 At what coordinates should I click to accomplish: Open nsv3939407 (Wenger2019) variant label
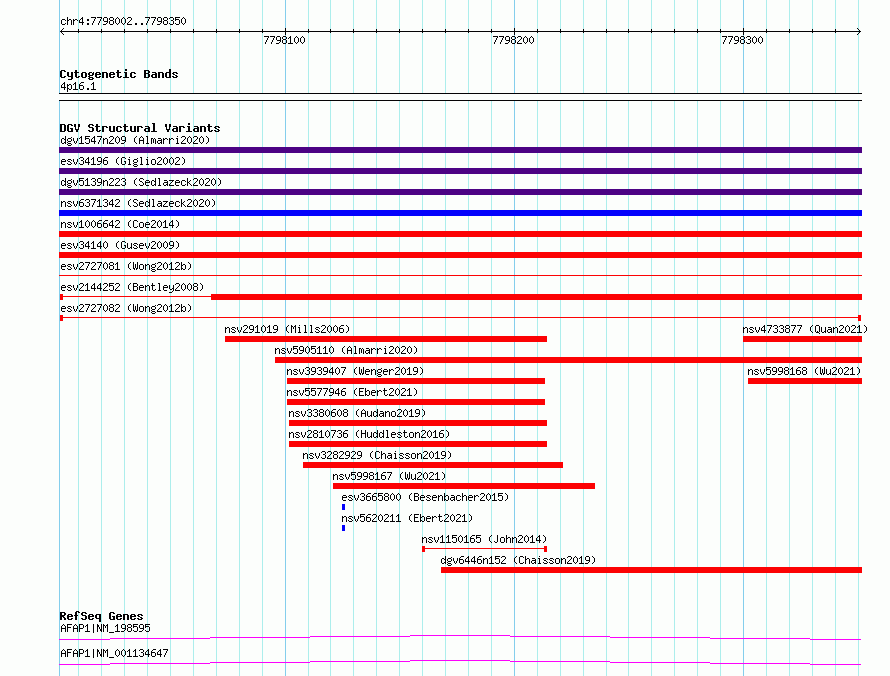click(x=355, y=371)
